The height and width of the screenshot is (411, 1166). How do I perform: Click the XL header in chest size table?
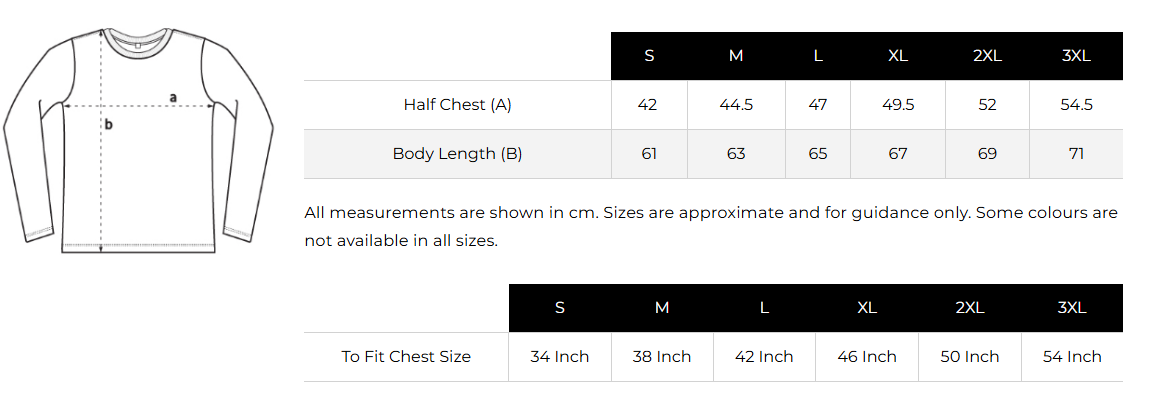(867, 308)
